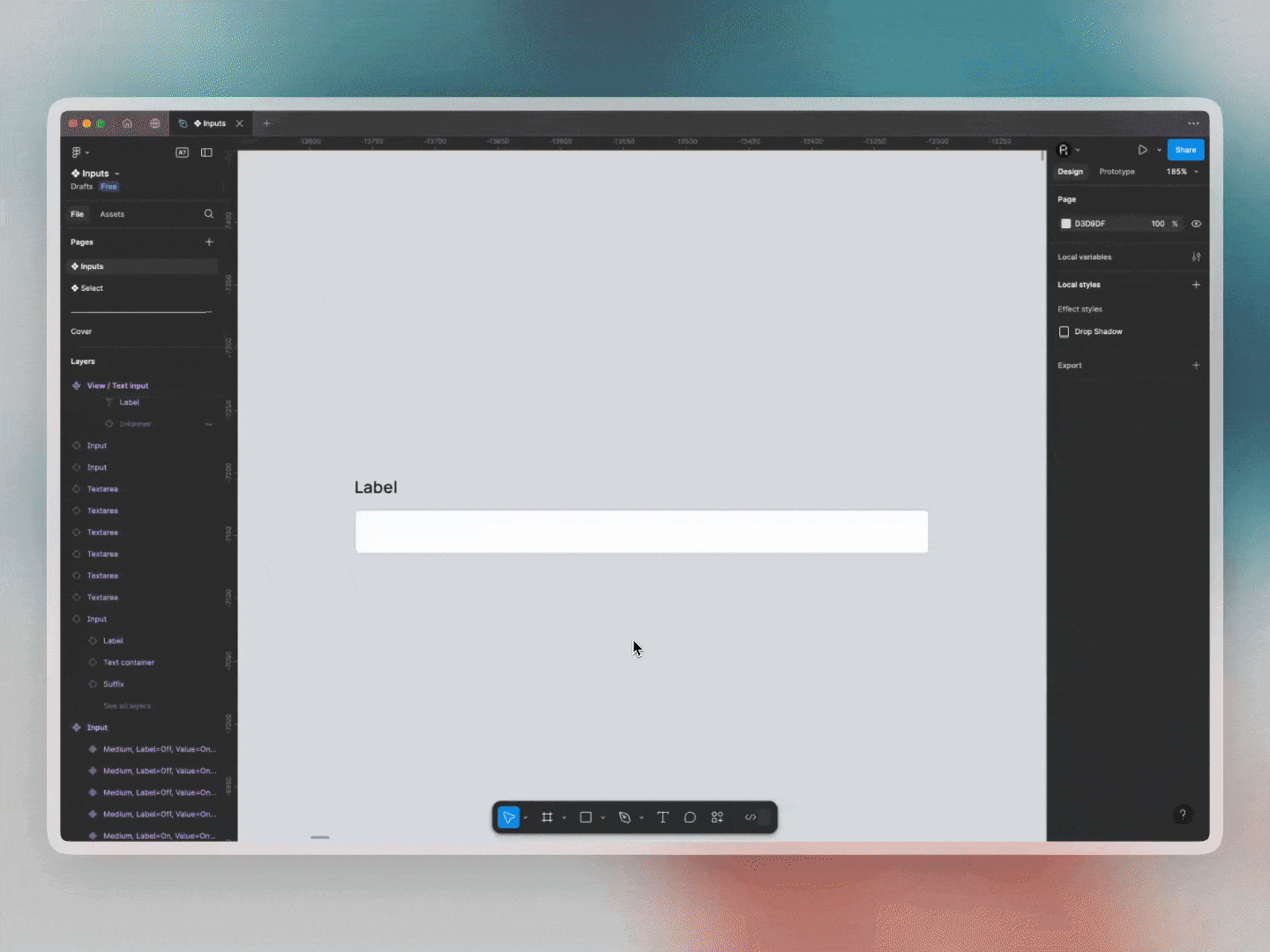Open the Move tool dropdown arrow
Image resolution: width=1270 pixels, height=952 pixels.
pyautogui.click(x=526, y=817)
